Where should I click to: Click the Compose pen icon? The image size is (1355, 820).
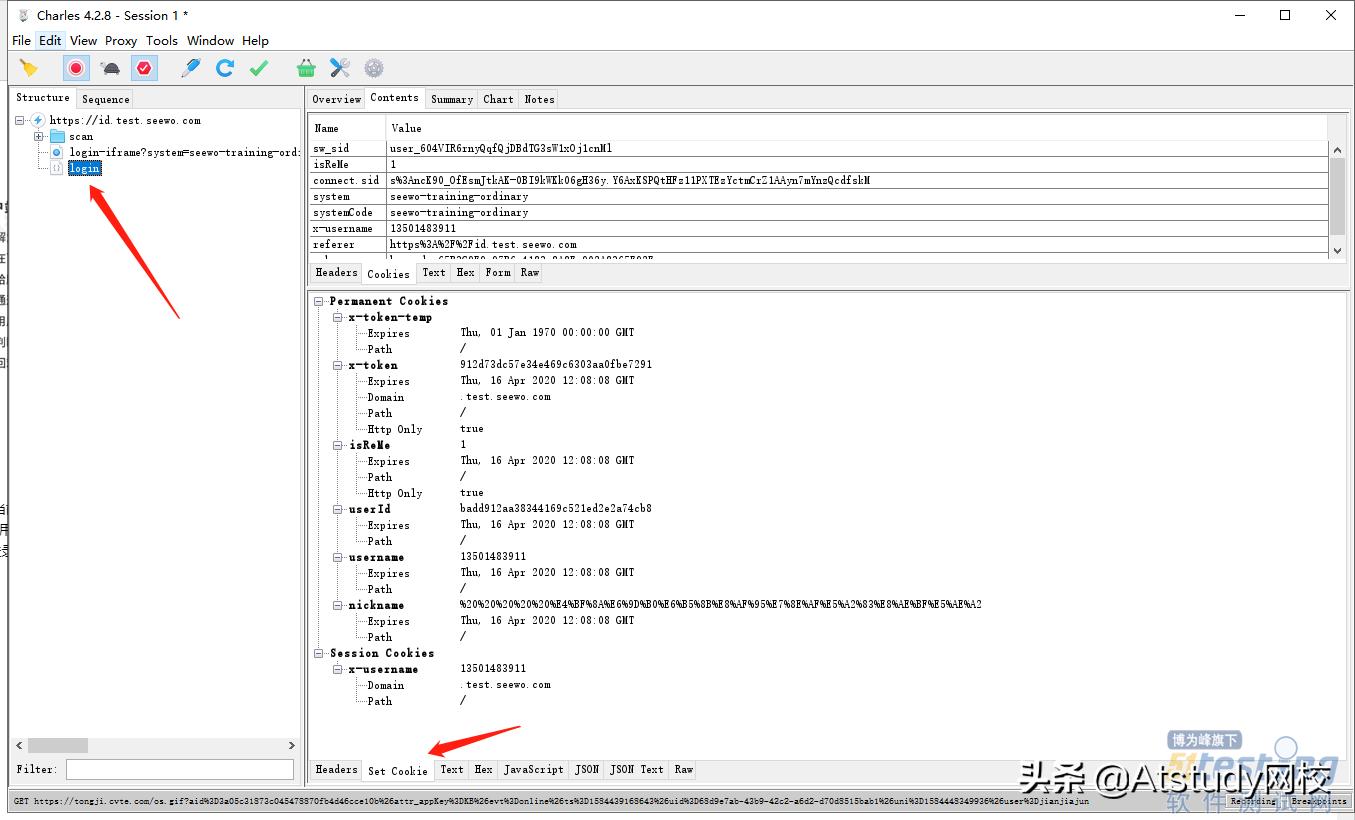191,68
